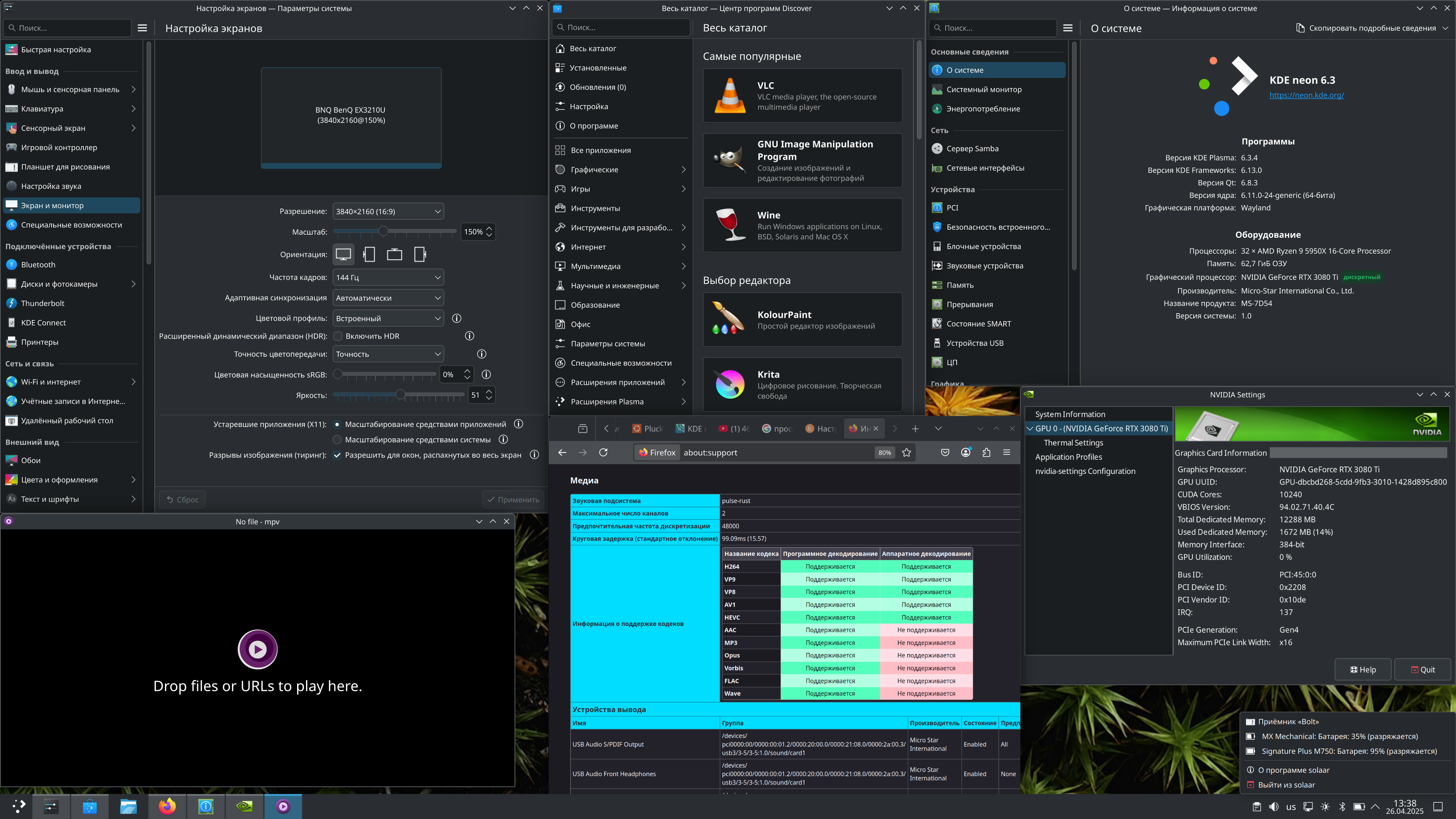Select portrait rotated-right orientation icon
The image size is (1456, 819).
[420, 254]
